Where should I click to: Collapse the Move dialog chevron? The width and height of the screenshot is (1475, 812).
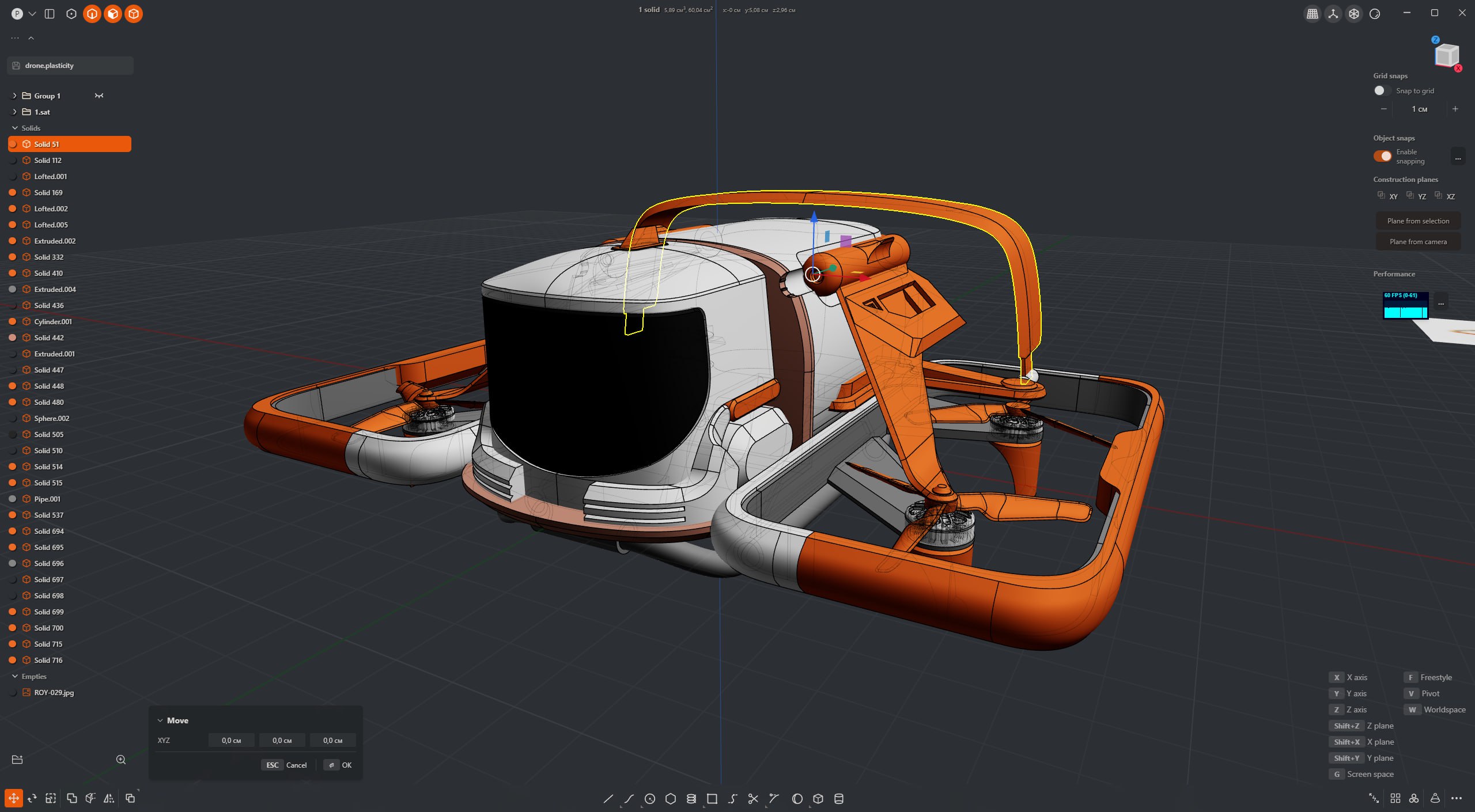(160, 720)
